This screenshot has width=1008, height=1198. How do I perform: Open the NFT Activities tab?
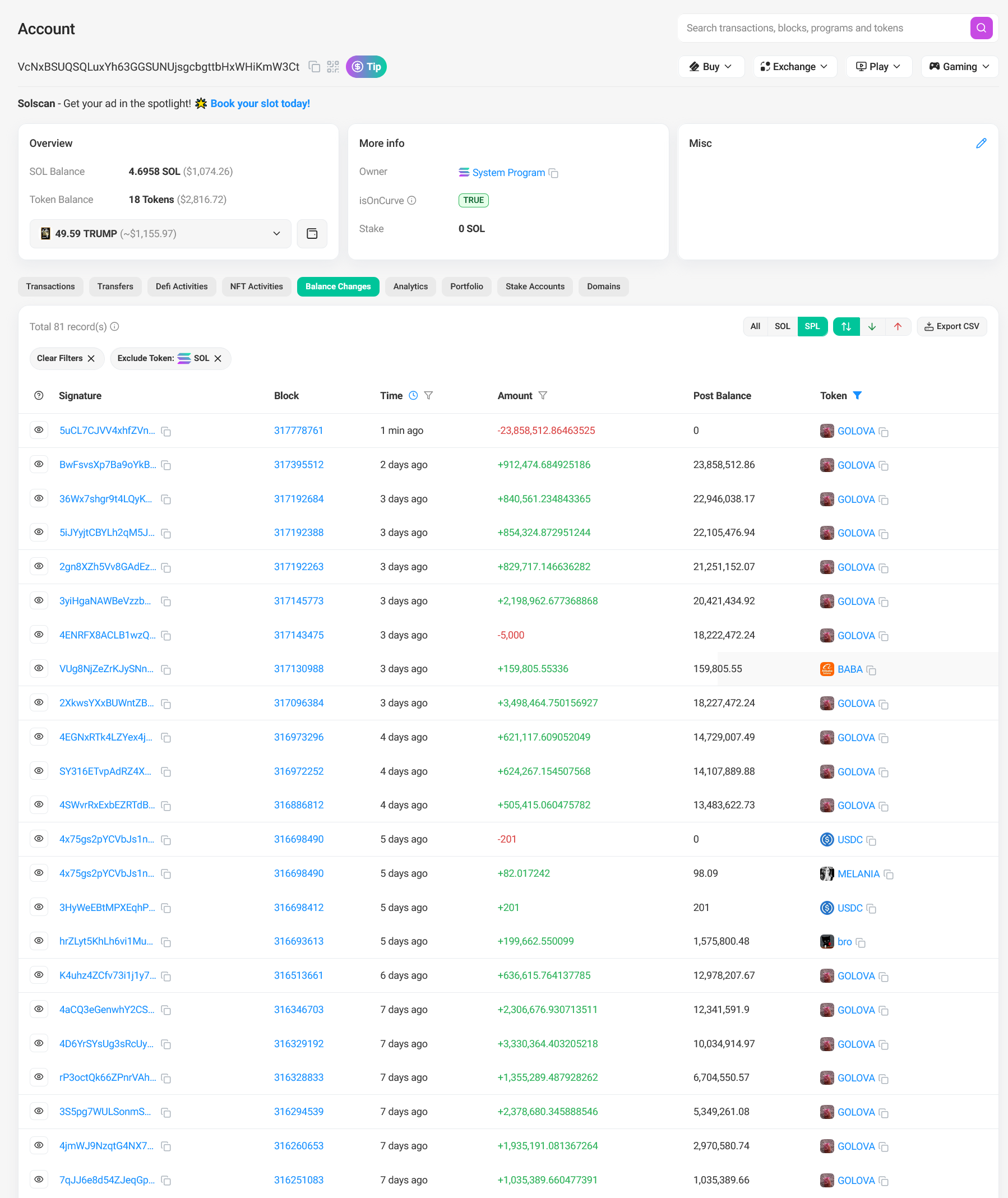coord(257,287)
